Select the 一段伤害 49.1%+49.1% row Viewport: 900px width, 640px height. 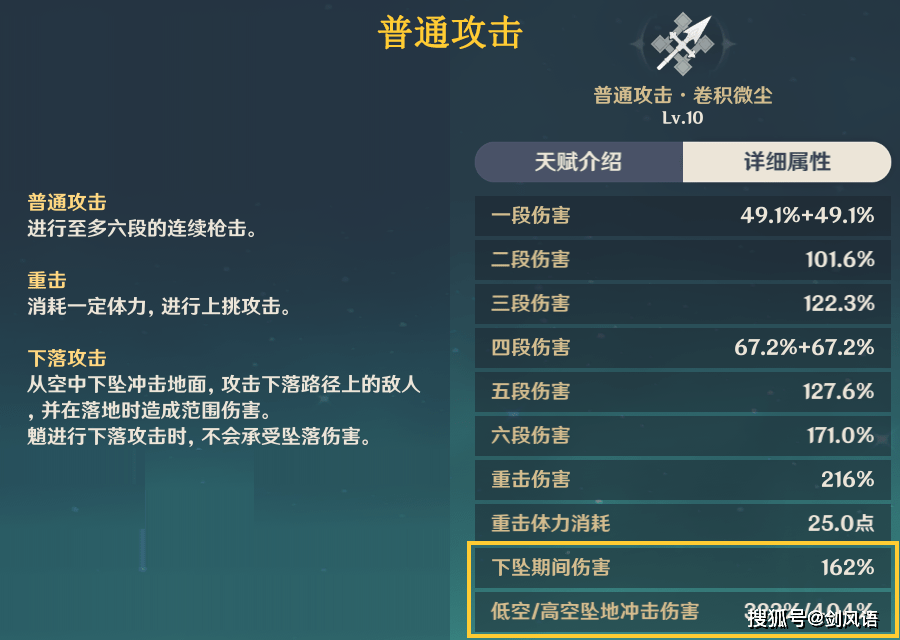pos(682,215)
